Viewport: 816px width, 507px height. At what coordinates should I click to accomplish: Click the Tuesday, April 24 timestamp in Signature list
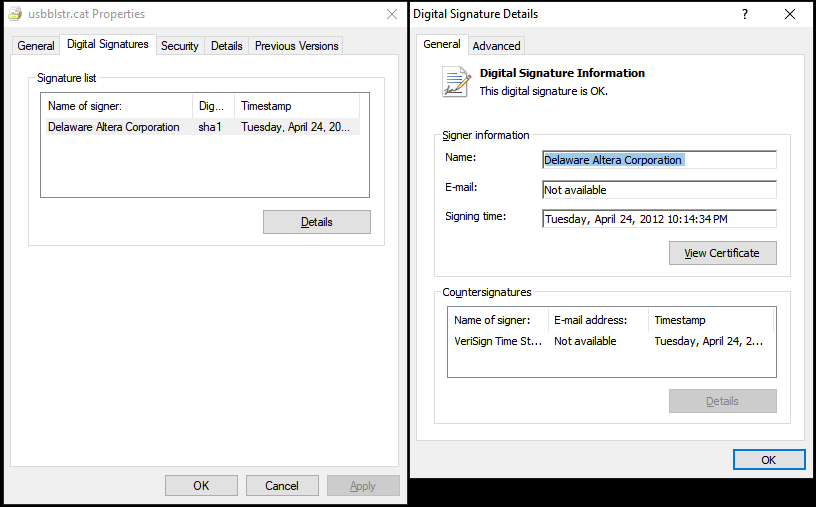[295, 127]
